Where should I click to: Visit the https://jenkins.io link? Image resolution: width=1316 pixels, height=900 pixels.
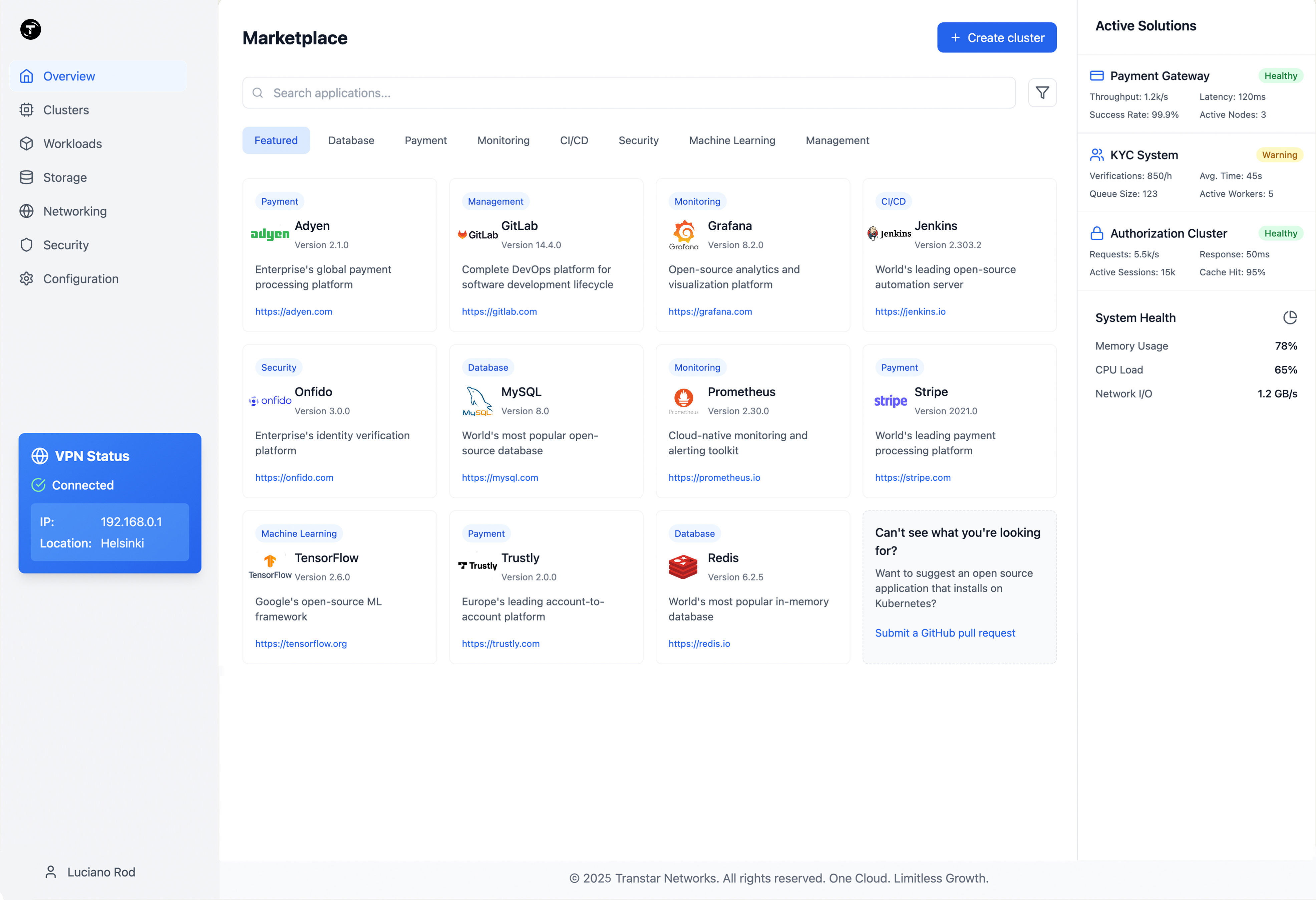[x=910, y=311]
